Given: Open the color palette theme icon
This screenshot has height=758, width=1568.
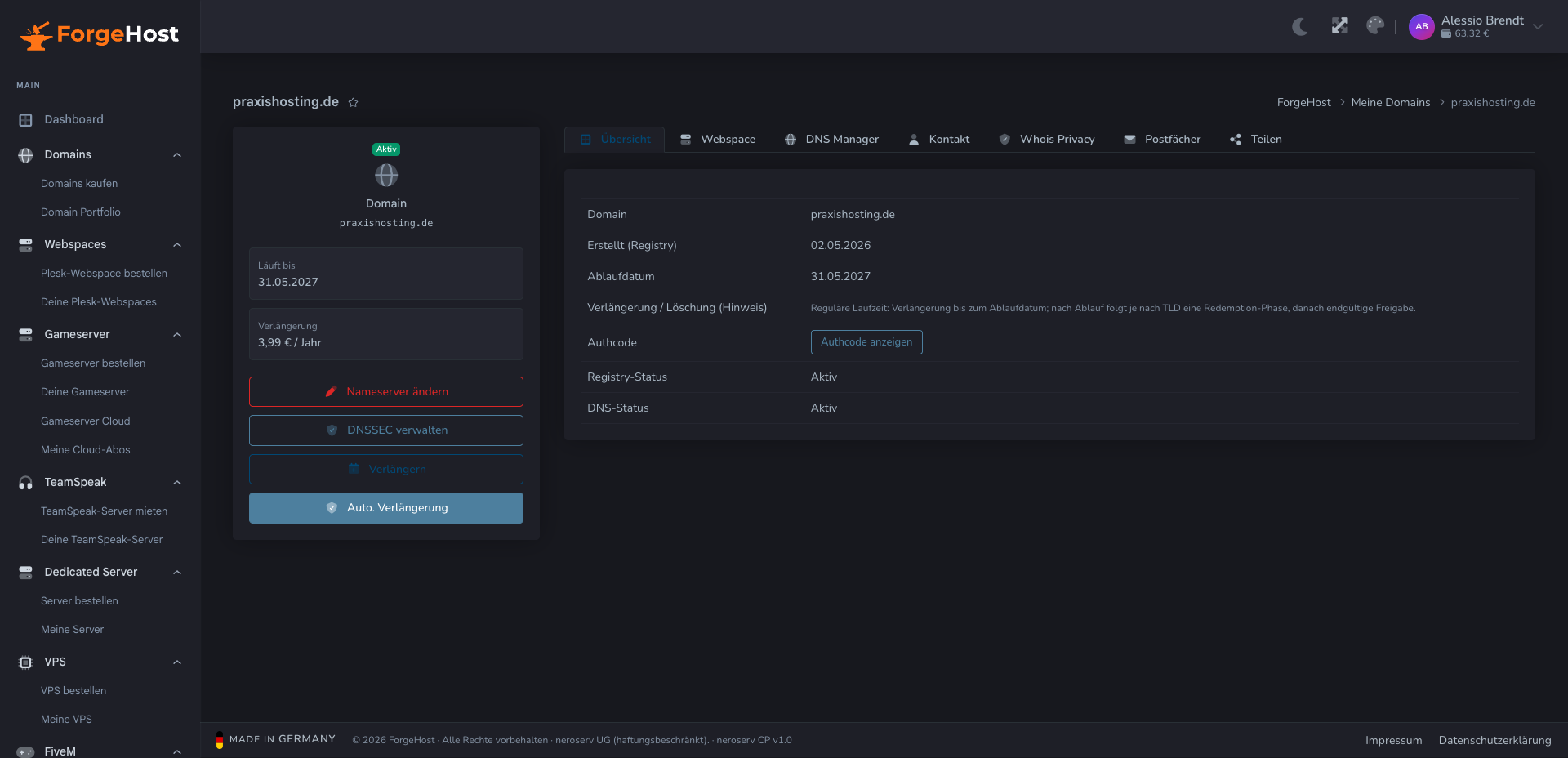Looking at the screenshot, I should pyautogui.click(x=1375, y=25).
